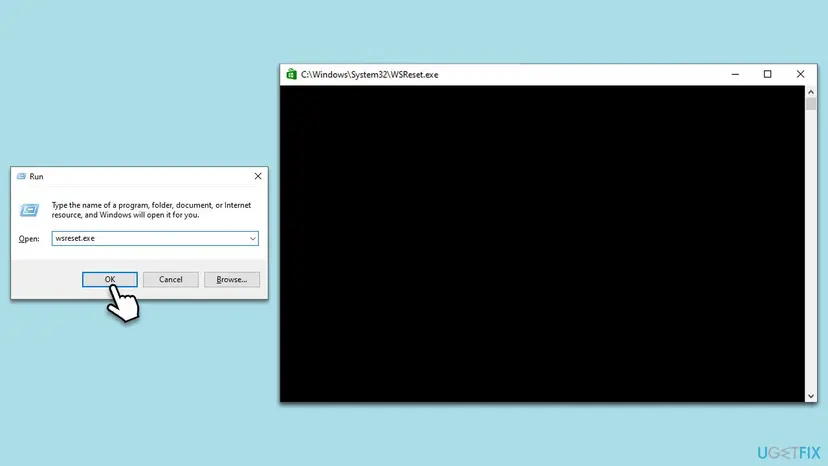Cancel the Run dialog
Viewport: 828px width, 466px height.
tap(171, 279)
